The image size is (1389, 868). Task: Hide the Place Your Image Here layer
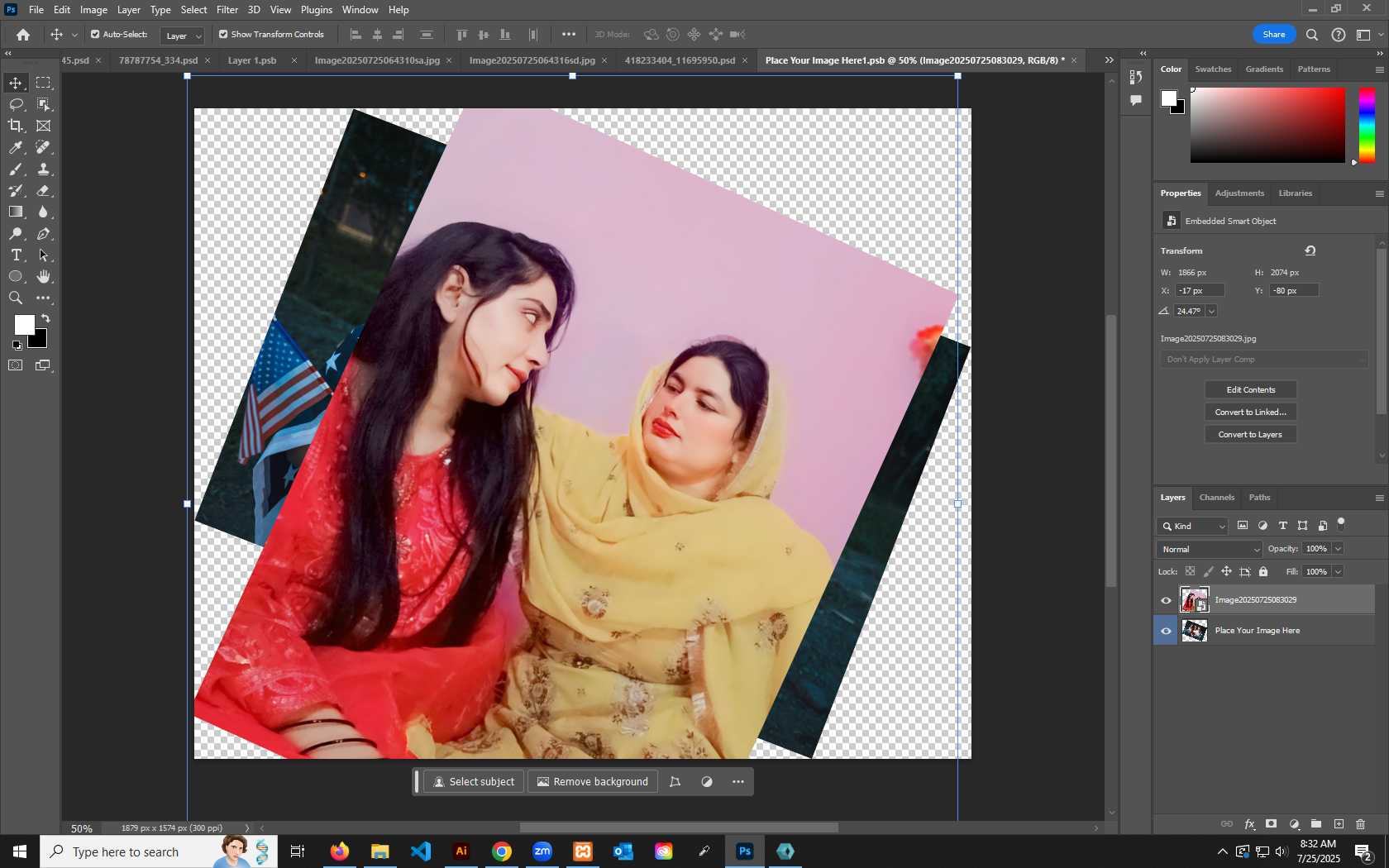(x=1166, y=631)
